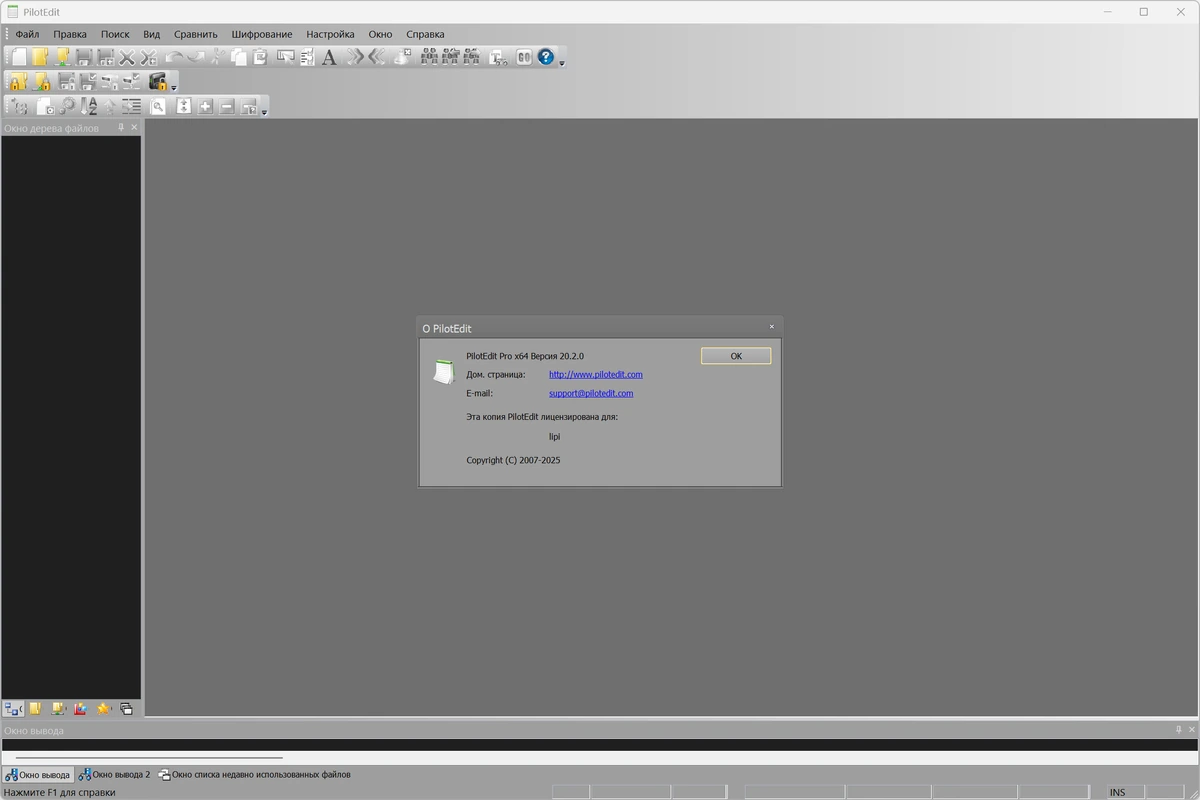Click the close file X icon

127,57
